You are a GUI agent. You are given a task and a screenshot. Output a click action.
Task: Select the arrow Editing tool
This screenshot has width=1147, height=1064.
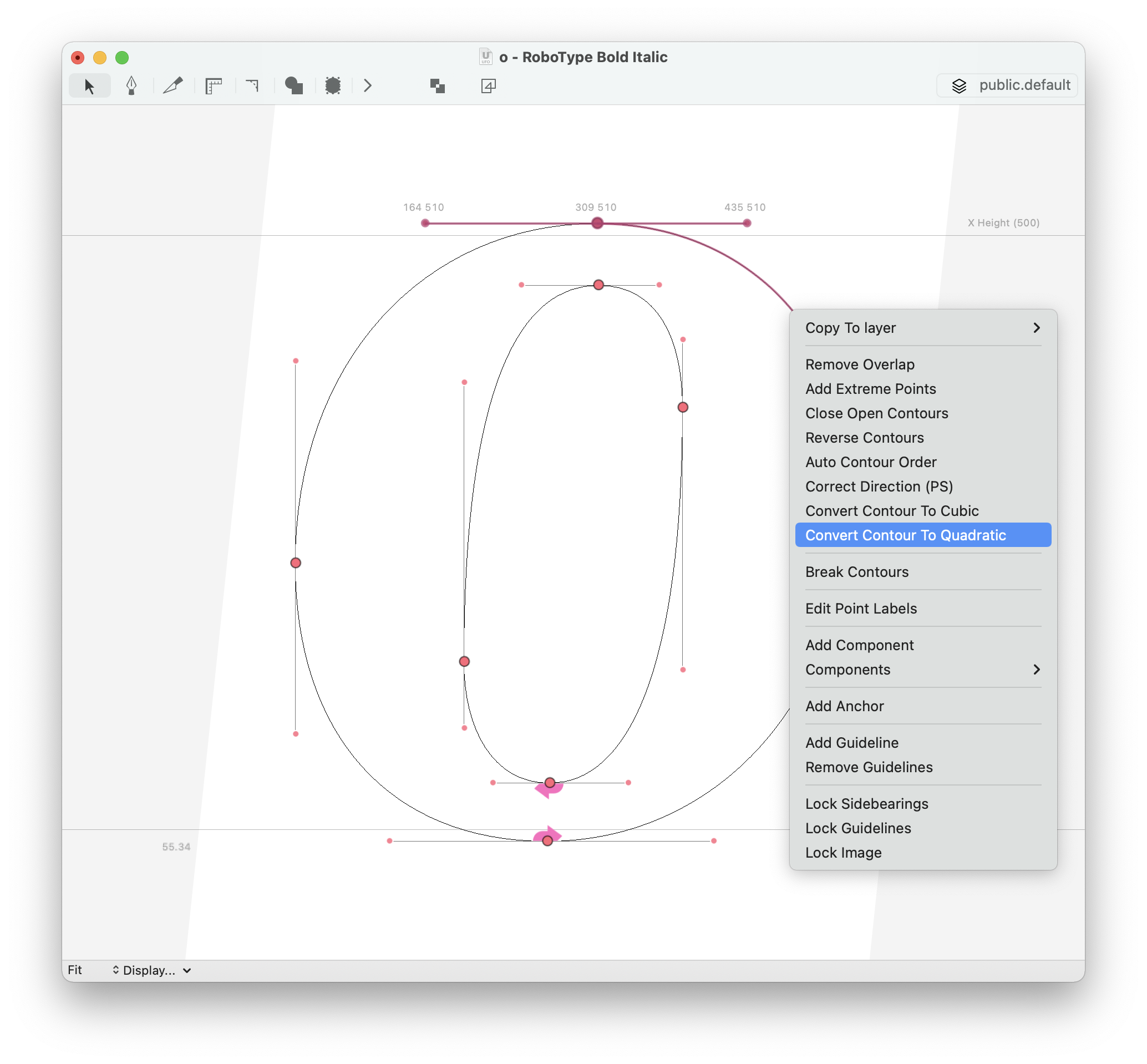(x=90, y=86)
